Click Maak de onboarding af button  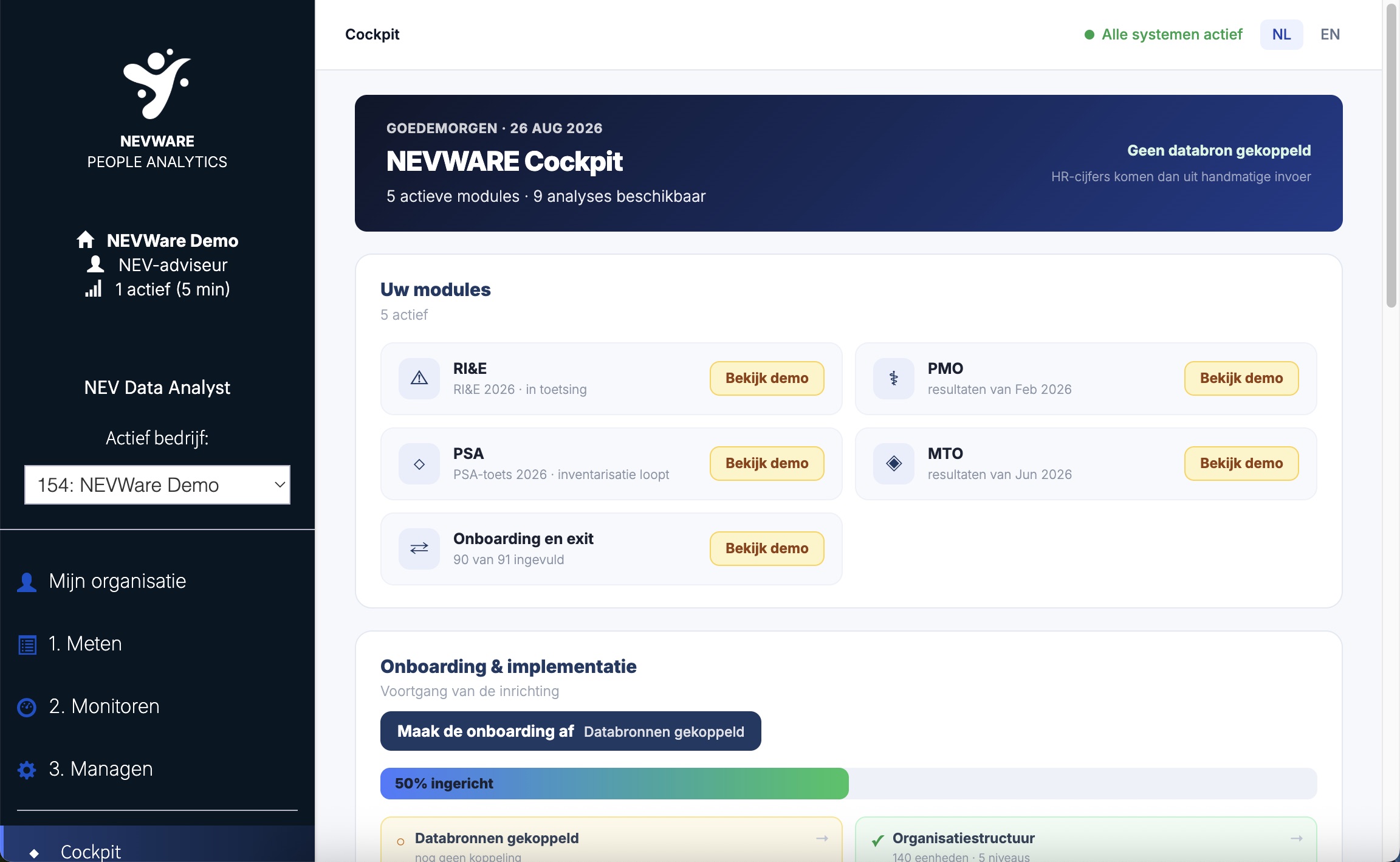click(x=571, y=731)
